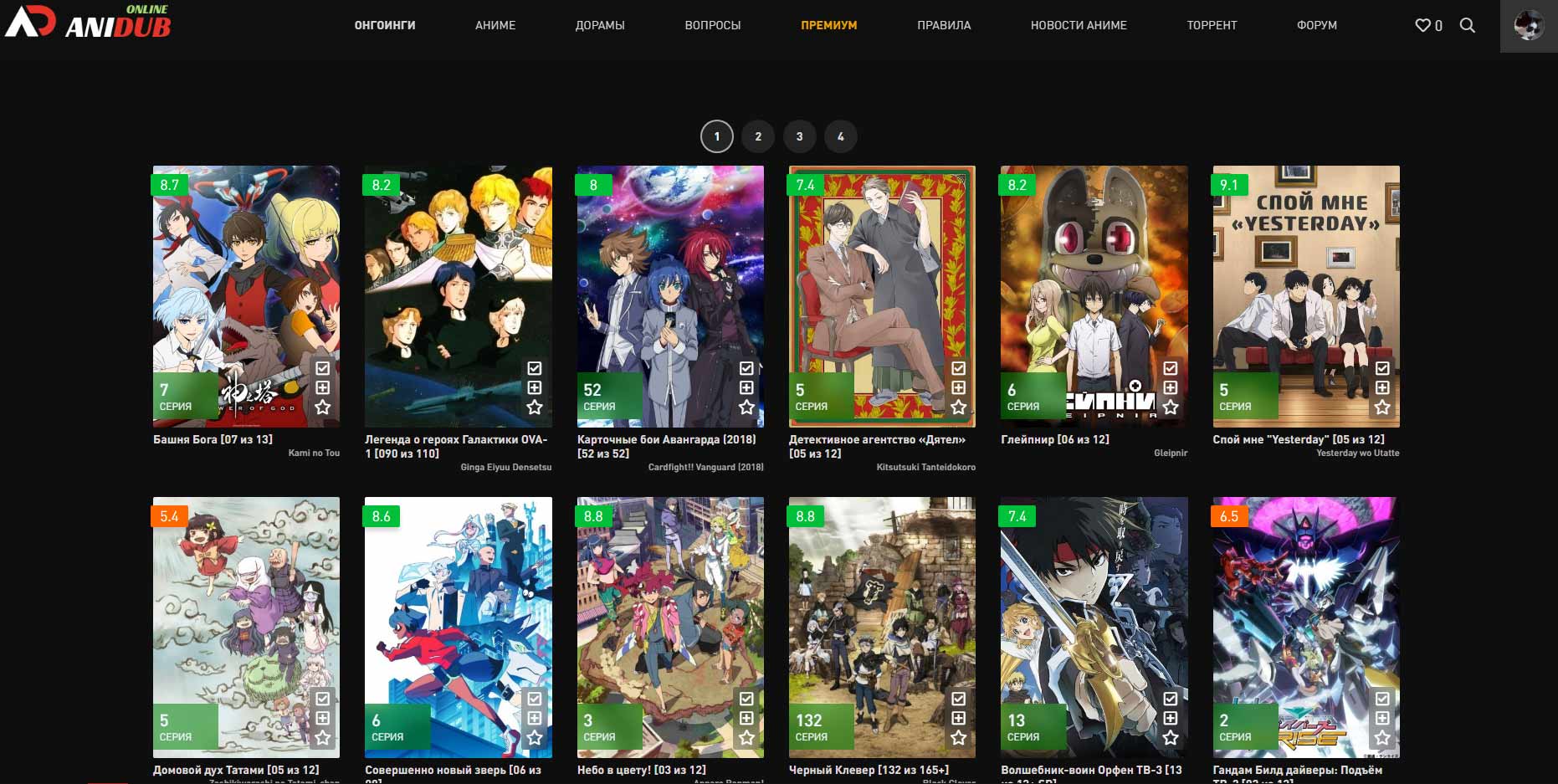Open the ТОРРЕНТ section

1212,25
